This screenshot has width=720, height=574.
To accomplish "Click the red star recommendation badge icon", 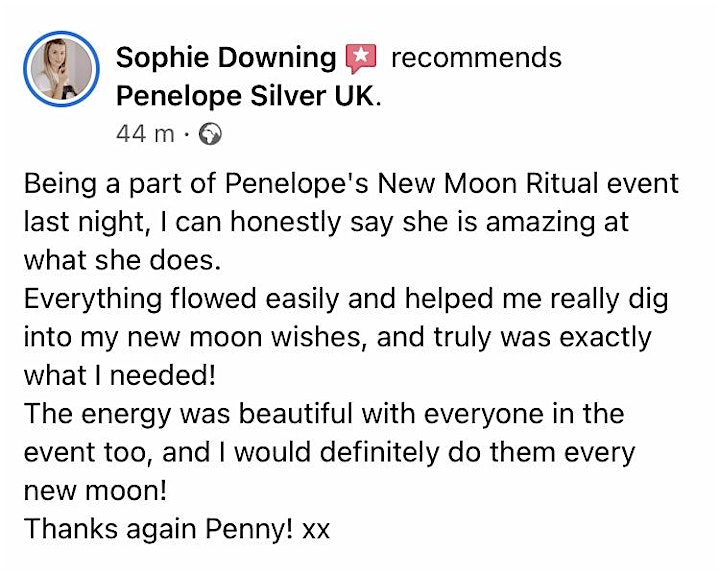I will tap(361, 58).
